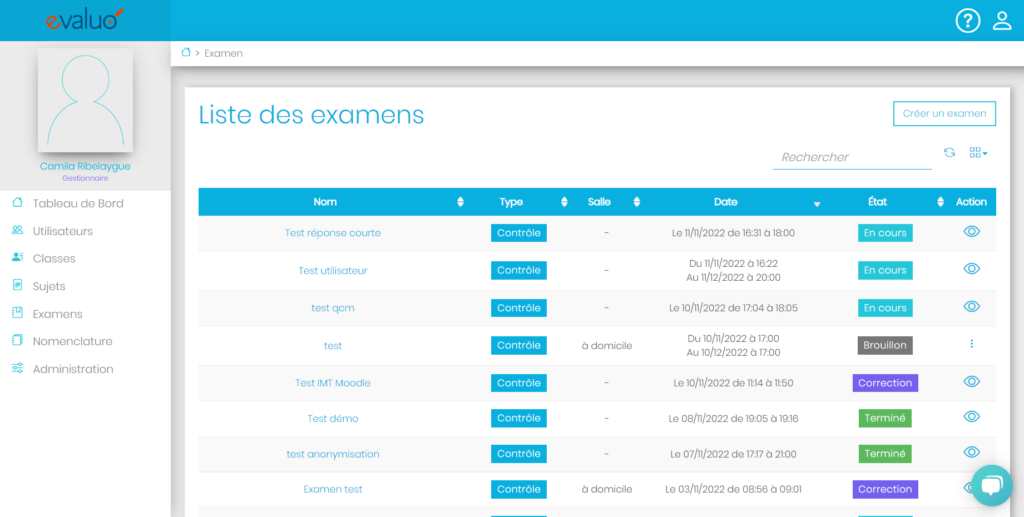This screenshot has width=1024, height=517.
Task: Click the evaluo logo
Action: click(x=85, y=19)
